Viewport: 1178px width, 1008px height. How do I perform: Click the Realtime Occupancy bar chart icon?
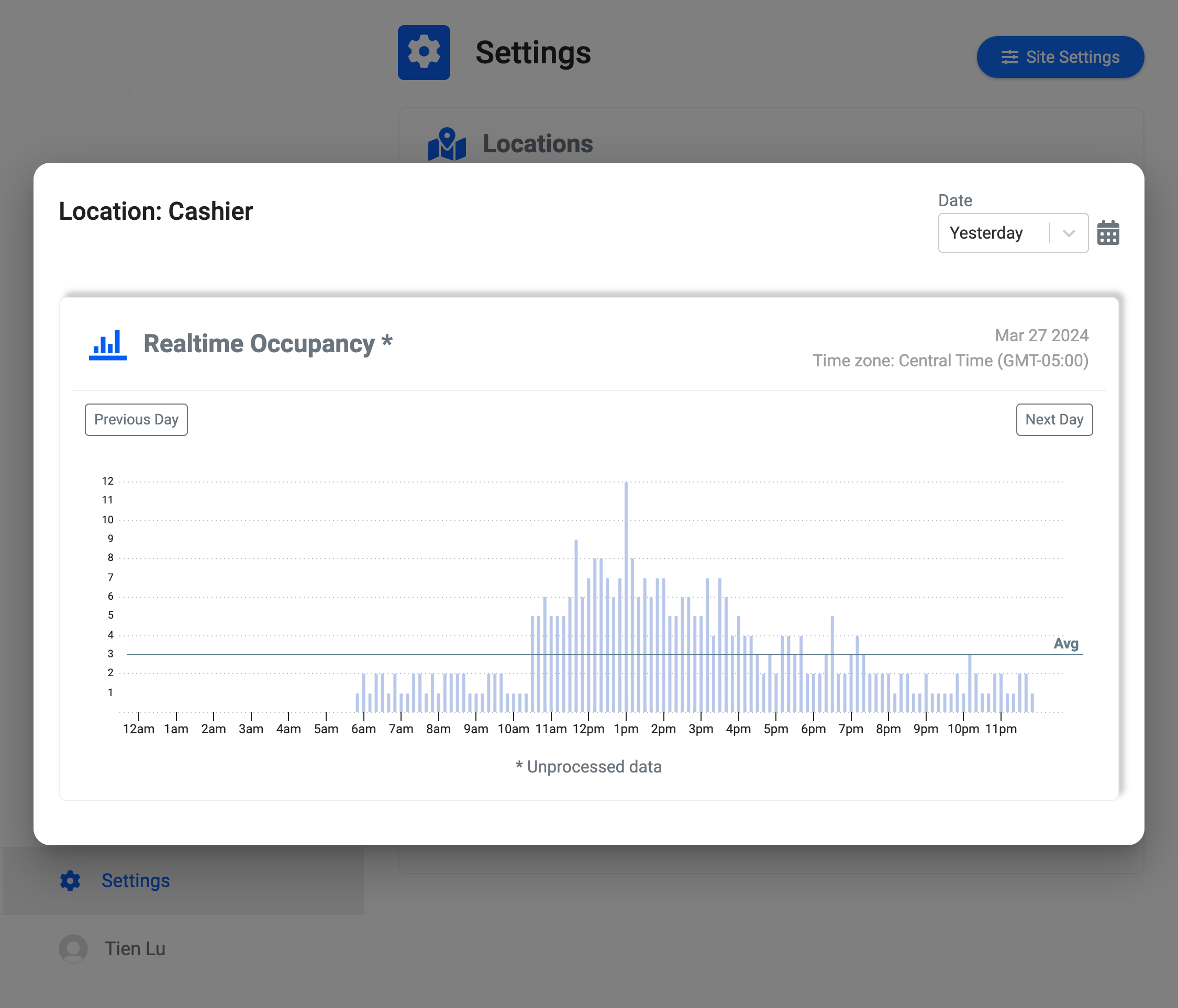107,344
